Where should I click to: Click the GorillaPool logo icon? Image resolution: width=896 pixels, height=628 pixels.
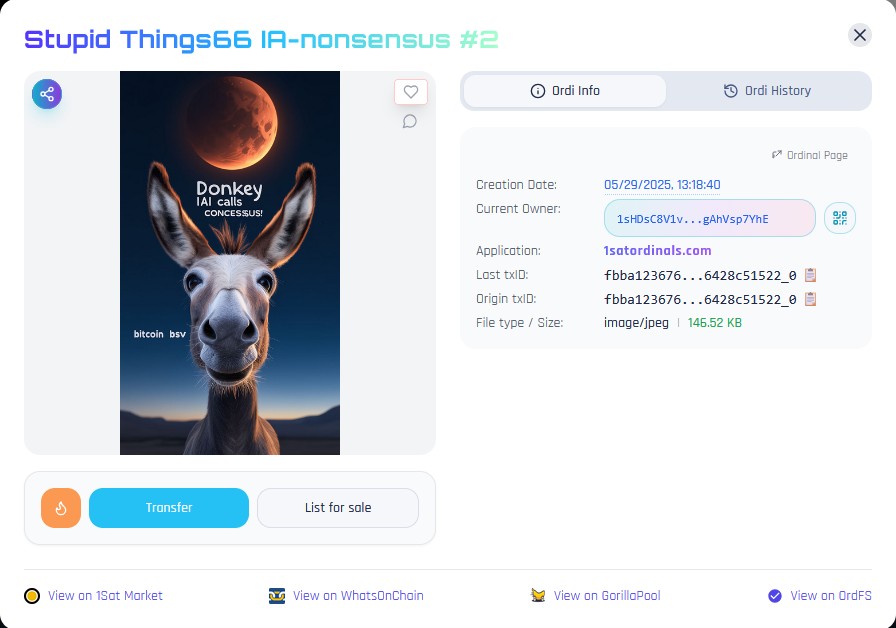point(538,595)
